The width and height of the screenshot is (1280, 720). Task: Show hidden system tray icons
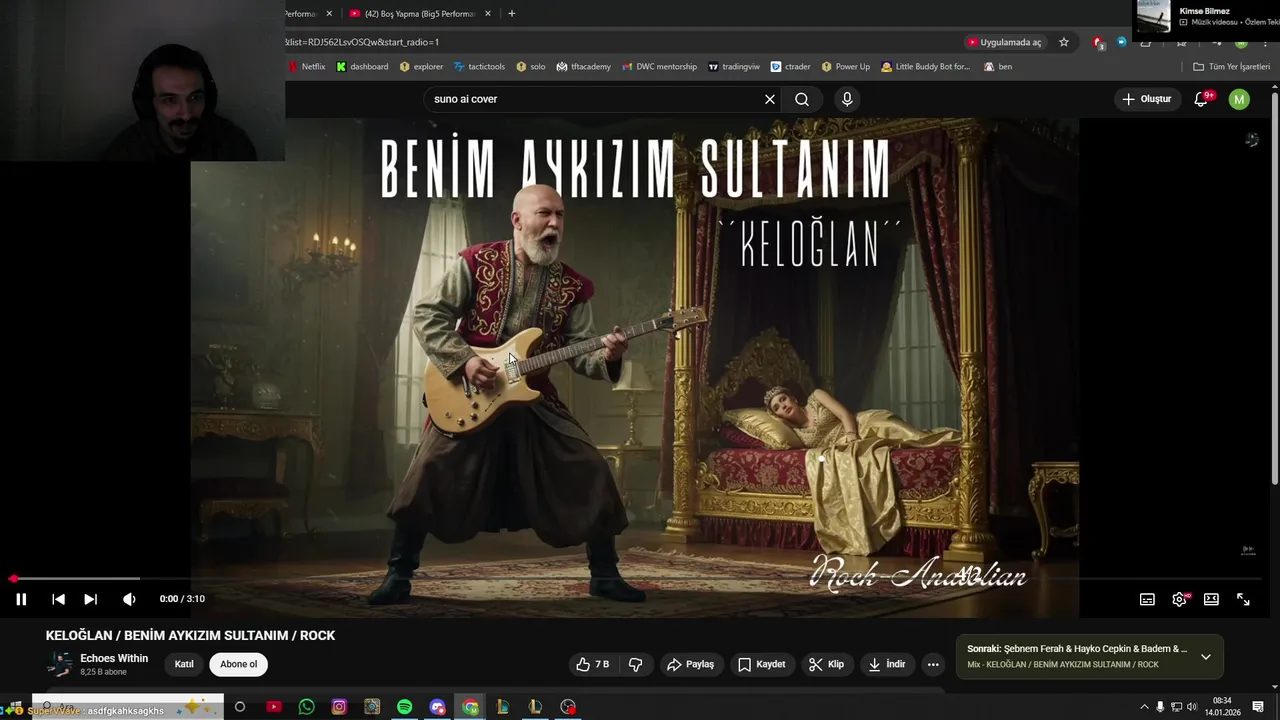[1144, 707]
